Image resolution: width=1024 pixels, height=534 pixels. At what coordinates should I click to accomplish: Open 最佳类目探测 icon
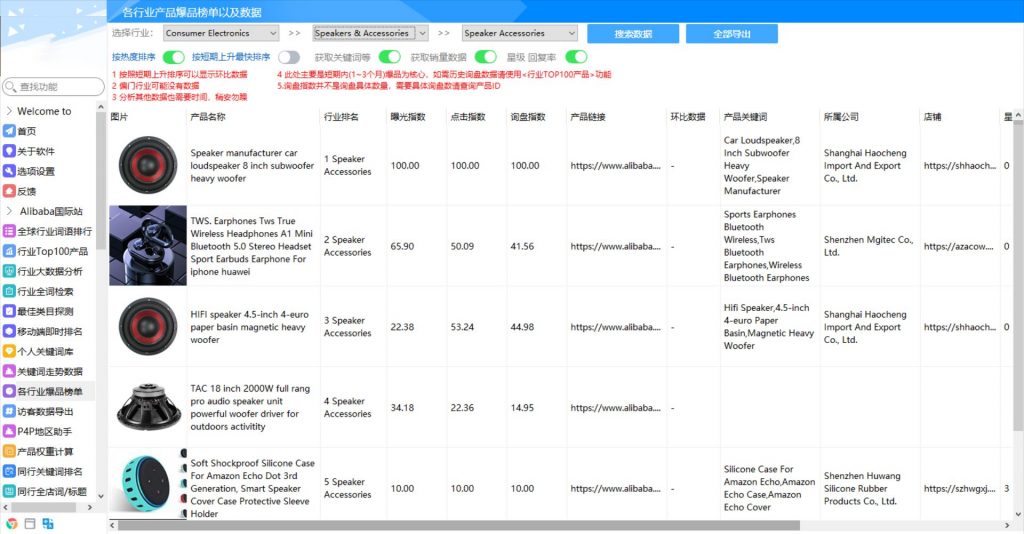pos(9,311)
